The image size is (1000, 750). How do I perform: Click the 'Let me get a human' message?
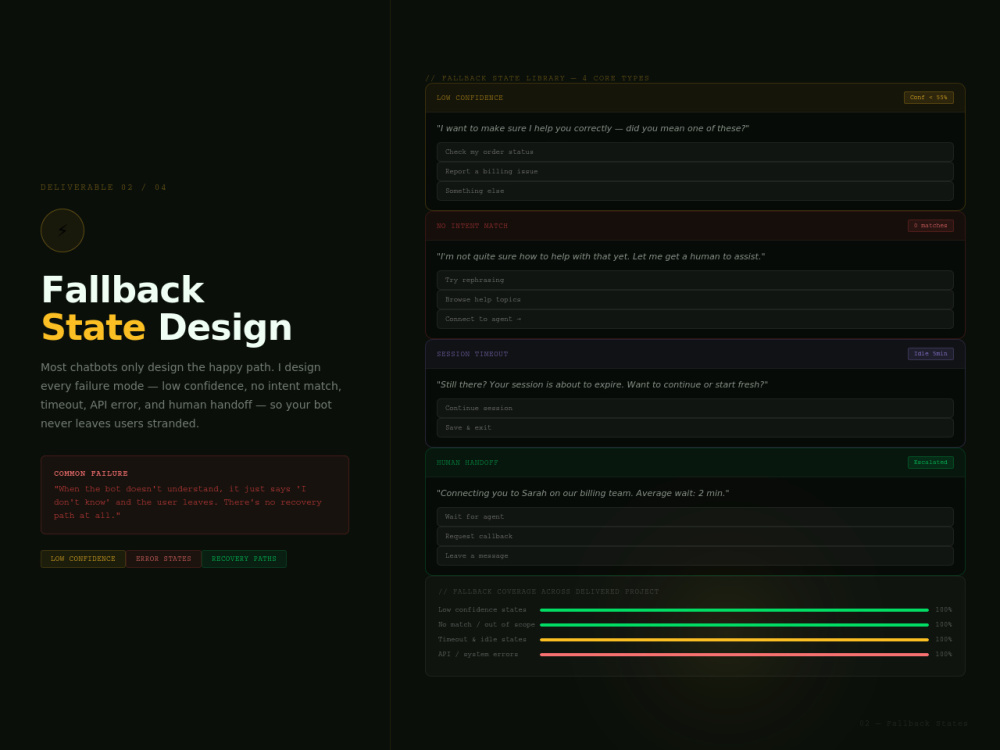[601, 256]
